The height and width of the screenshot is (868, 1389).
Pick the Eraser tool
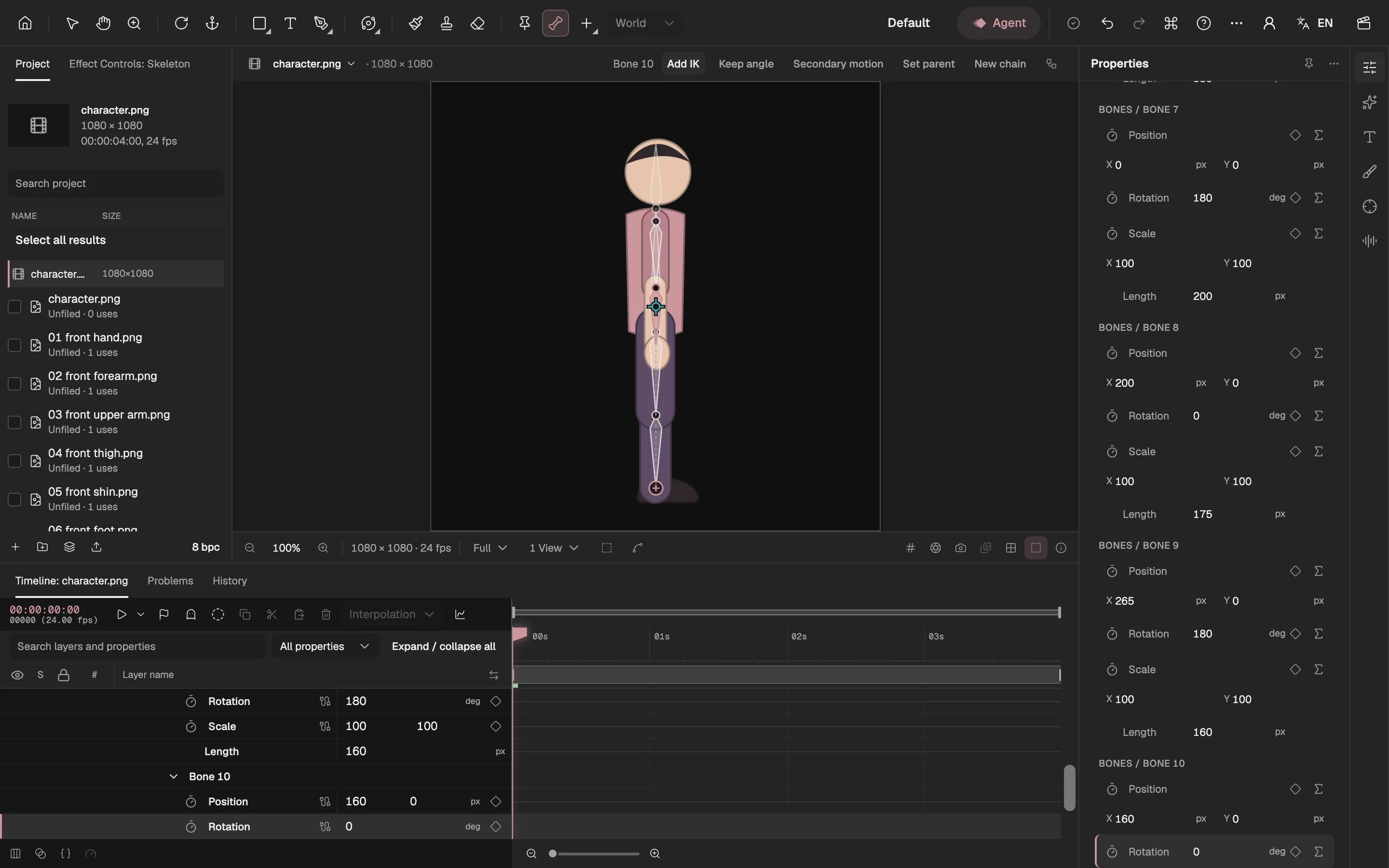click(477, 23)
